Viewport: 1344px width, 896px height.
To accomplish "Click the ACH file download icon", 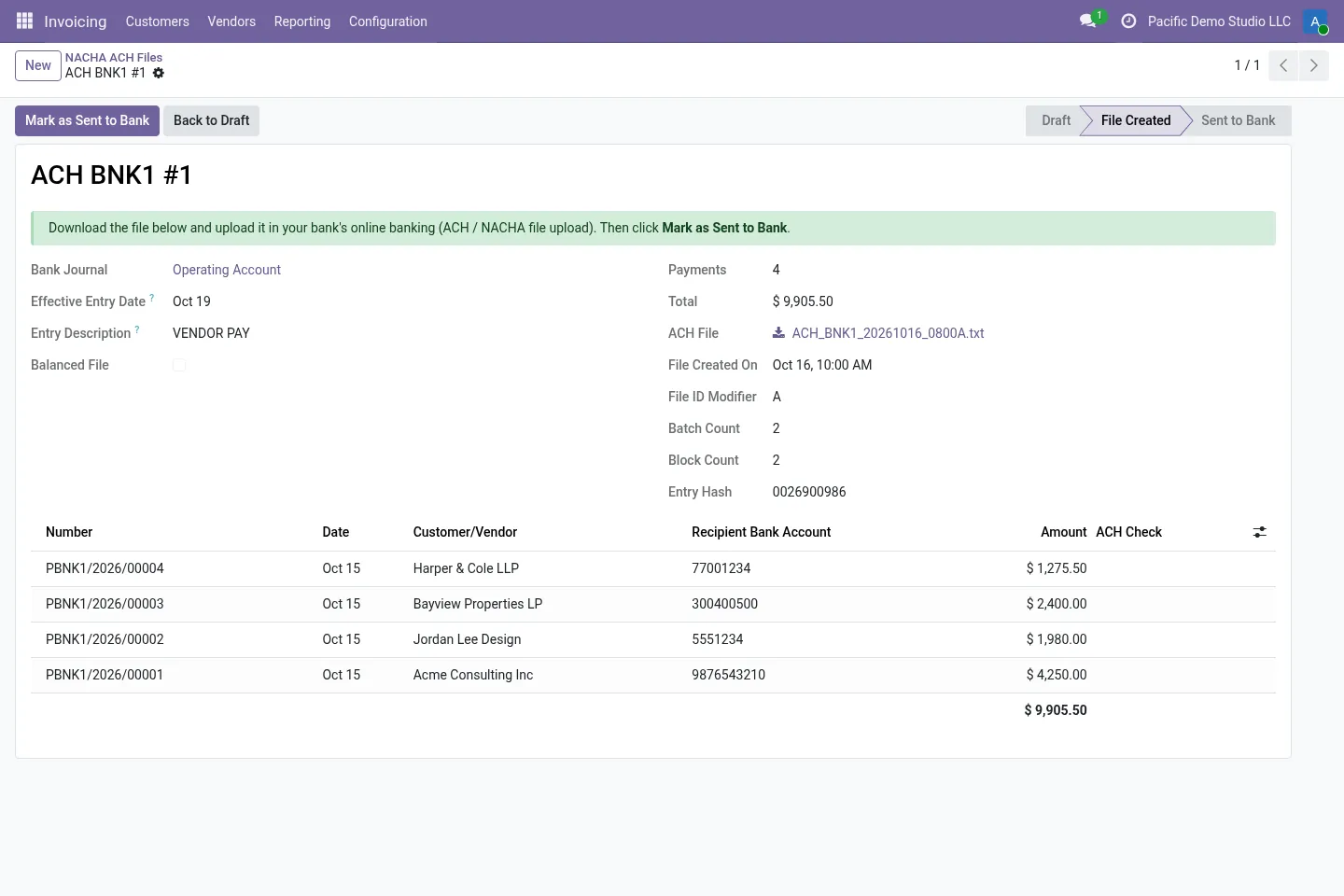I will [x=778, y=332].
